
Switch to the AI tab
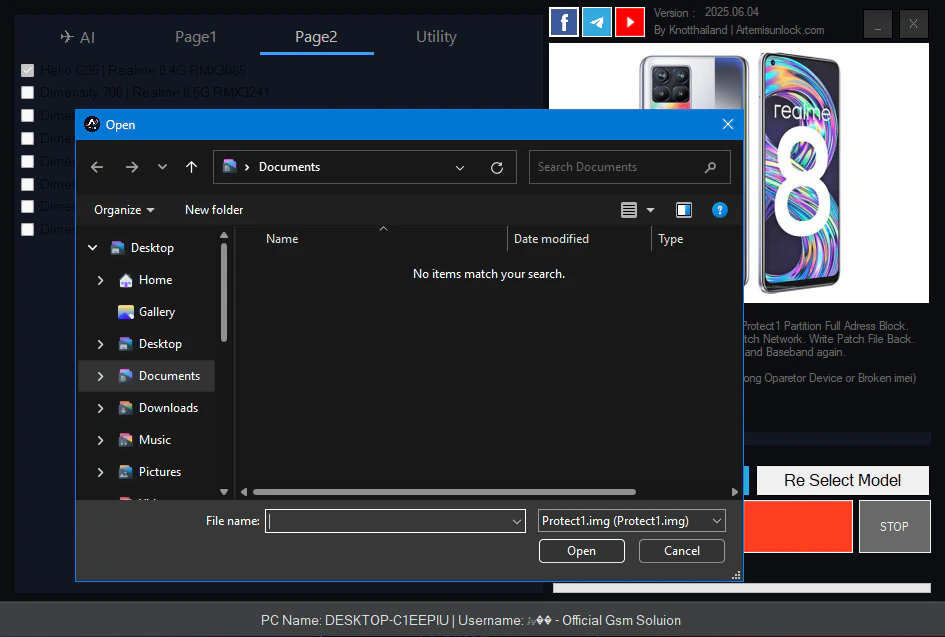pyautogui.click(x=78, y=37)
